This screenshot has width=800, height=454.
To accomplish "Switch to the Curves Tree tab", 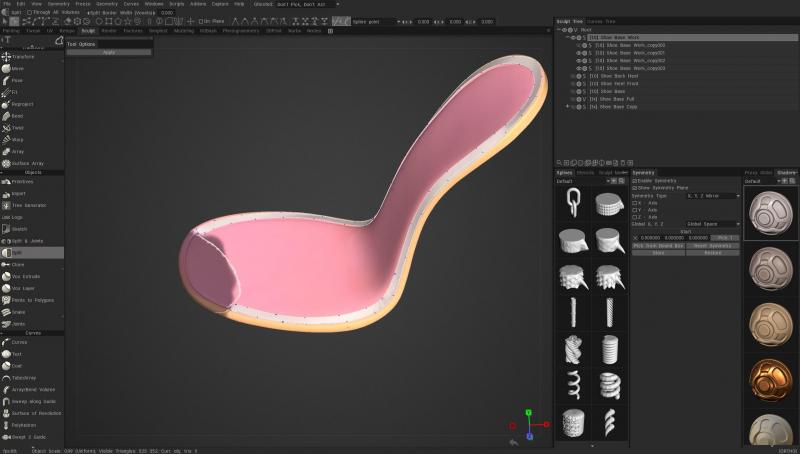I will pyautogui.click(x=601, y=21).
